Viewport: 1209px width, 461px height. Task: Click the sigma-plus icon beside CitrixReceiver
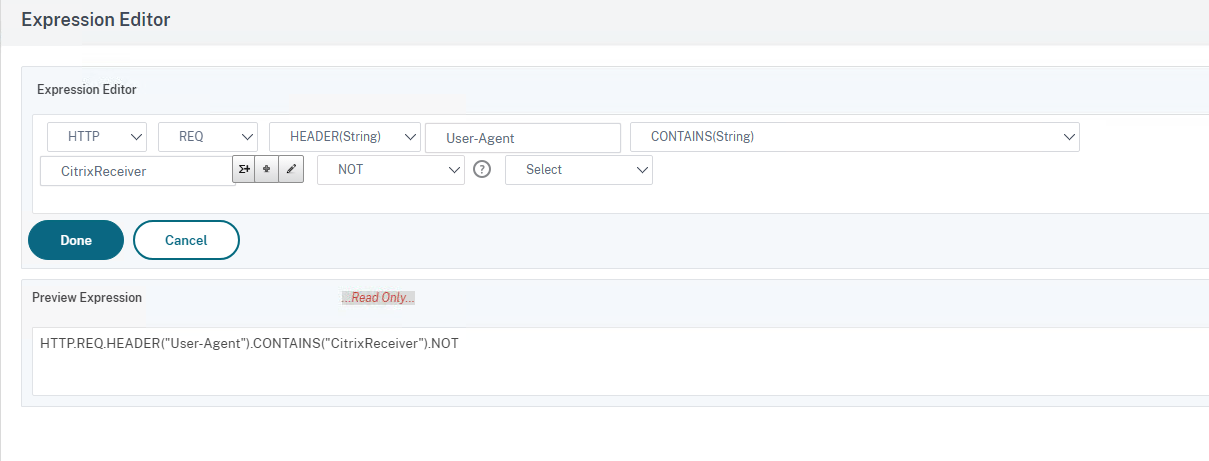pos(244,170)
